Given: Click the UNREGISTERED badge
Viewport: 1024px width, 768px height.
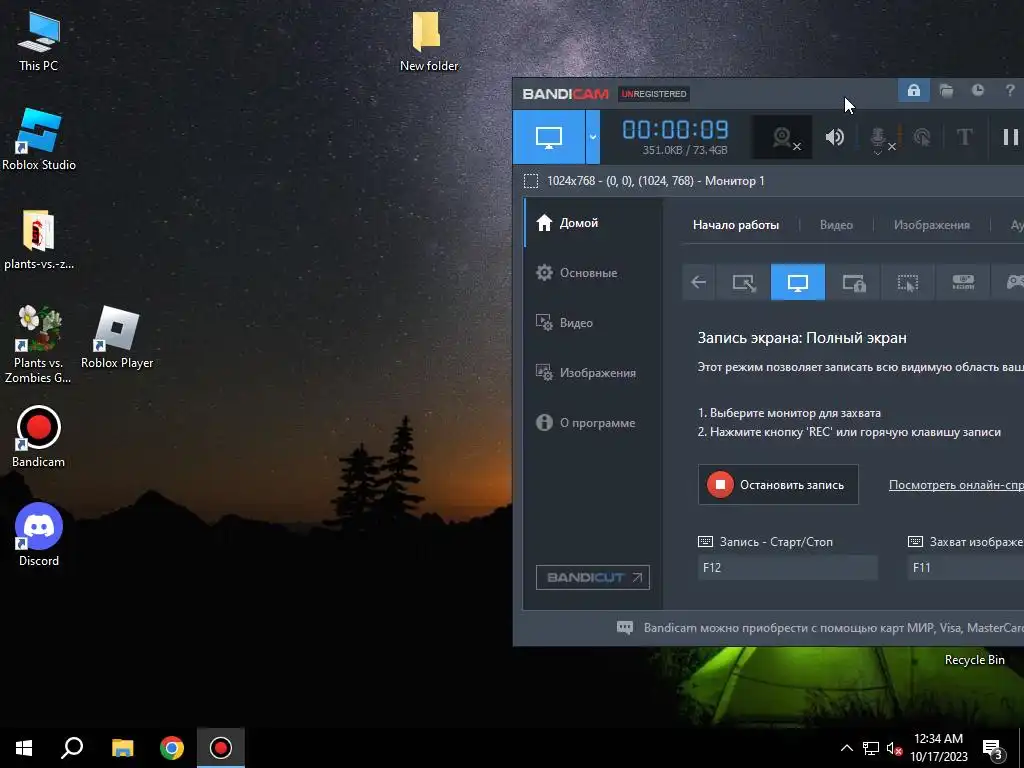Looking at the screenshot, I should click(x=654, y=94).
